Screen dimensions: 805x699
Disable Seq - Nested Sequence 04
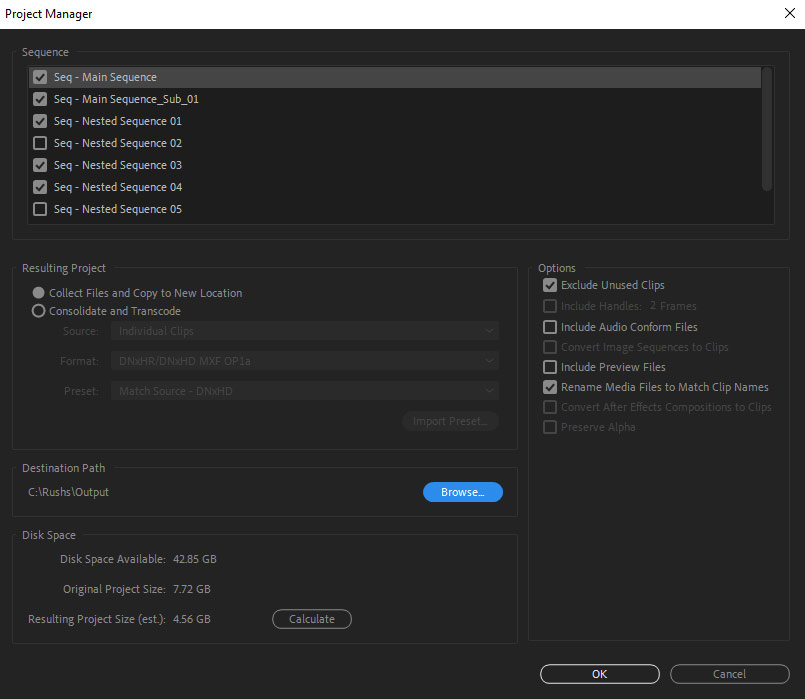(x=39, y=186)
